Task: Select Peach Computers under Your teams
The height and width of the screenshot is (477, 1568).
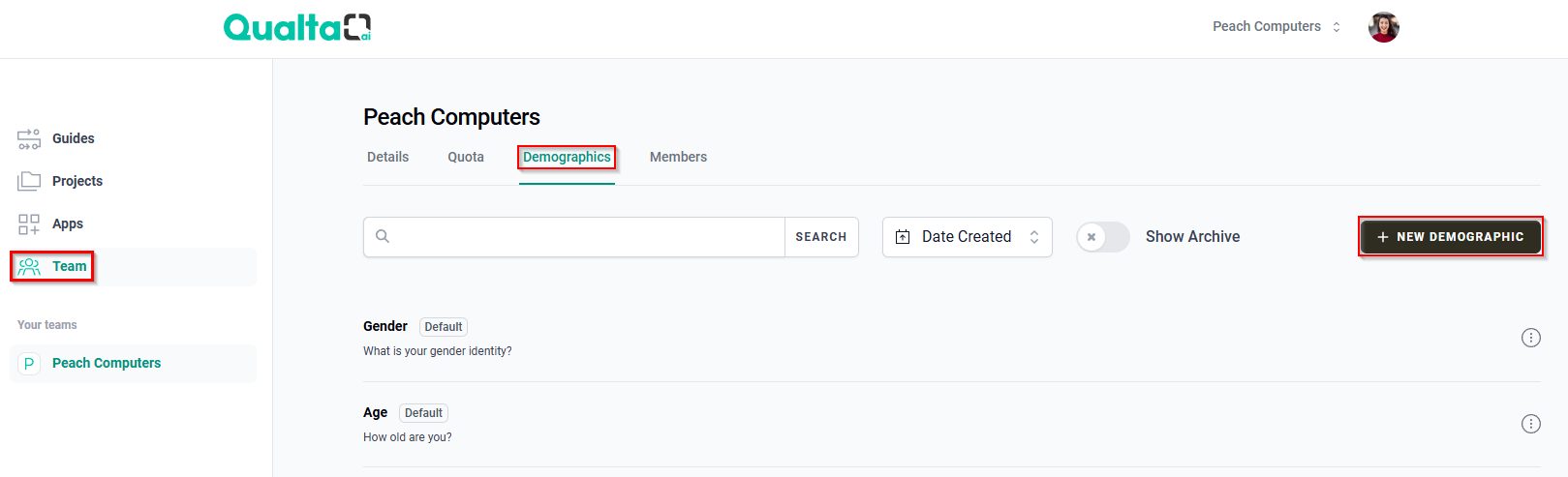Action: pyautogui.click(x=134, y=364)
